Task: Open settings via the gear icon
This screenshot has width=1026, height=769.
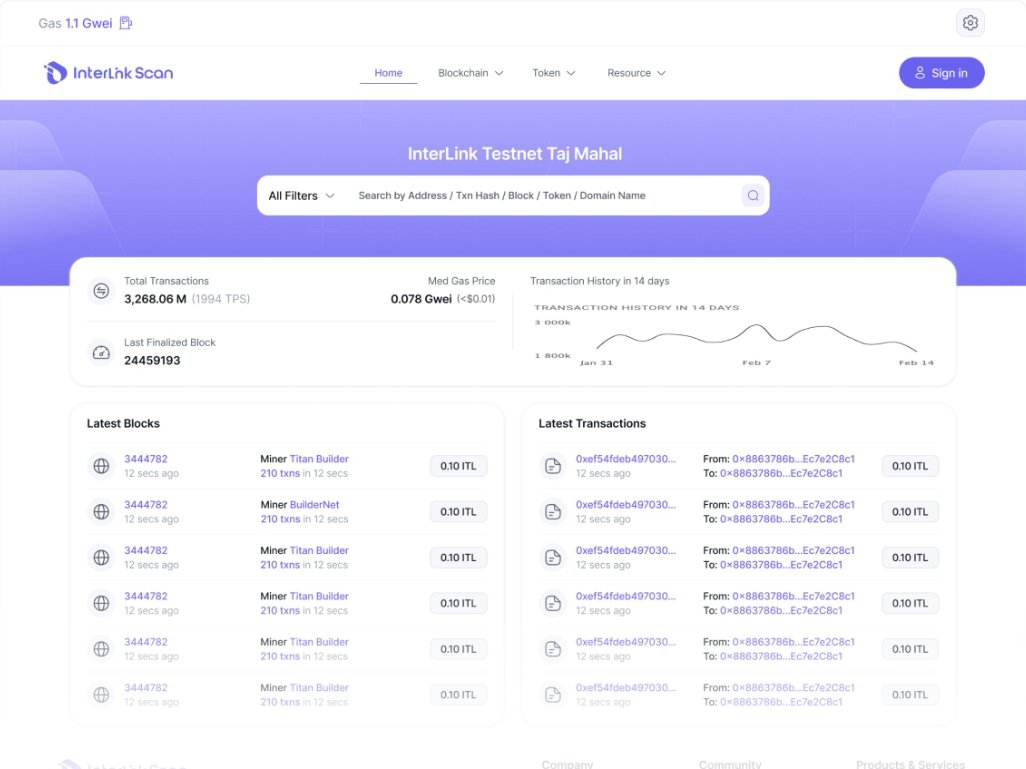Action: (x=970, y=23)
